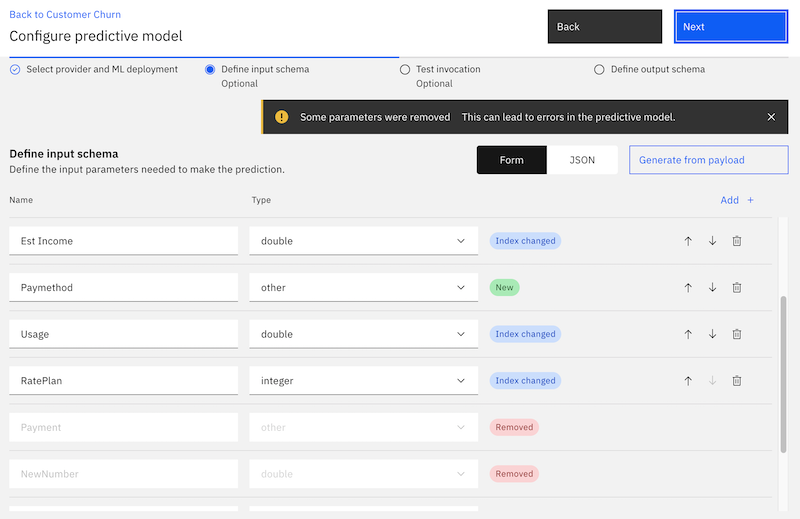Image resolution: width=800 pixels, height=519 pixels.
Task: Click the Back button
Action: 605,27
